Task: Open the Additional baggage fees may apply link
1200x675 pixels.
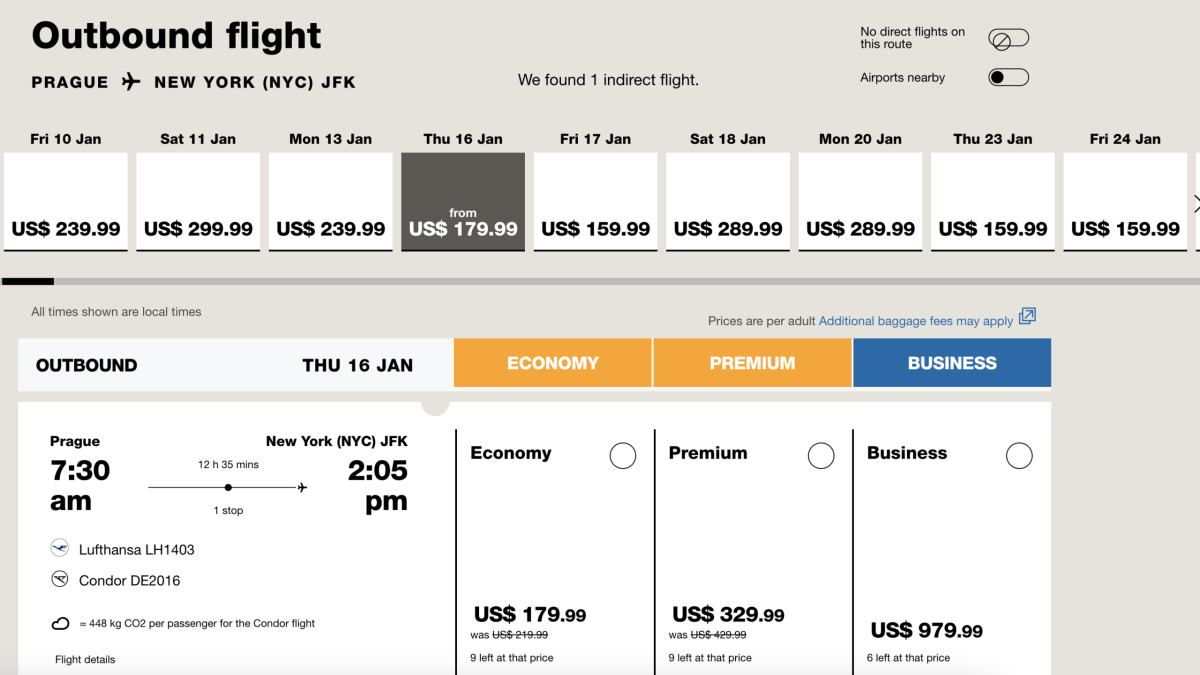Action: point(915,321)
